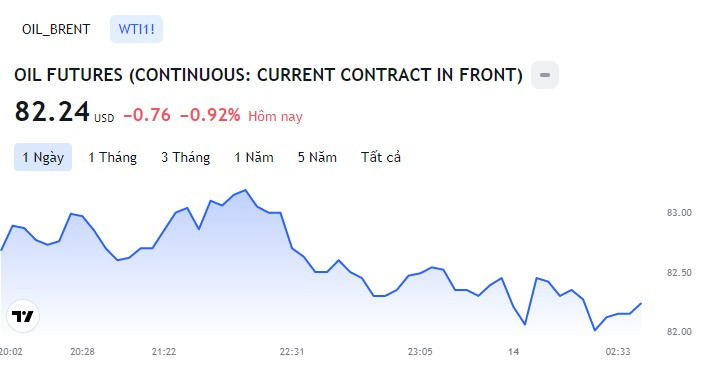
Task: Select the 3 Tháng range option
Action: (186, 157)
